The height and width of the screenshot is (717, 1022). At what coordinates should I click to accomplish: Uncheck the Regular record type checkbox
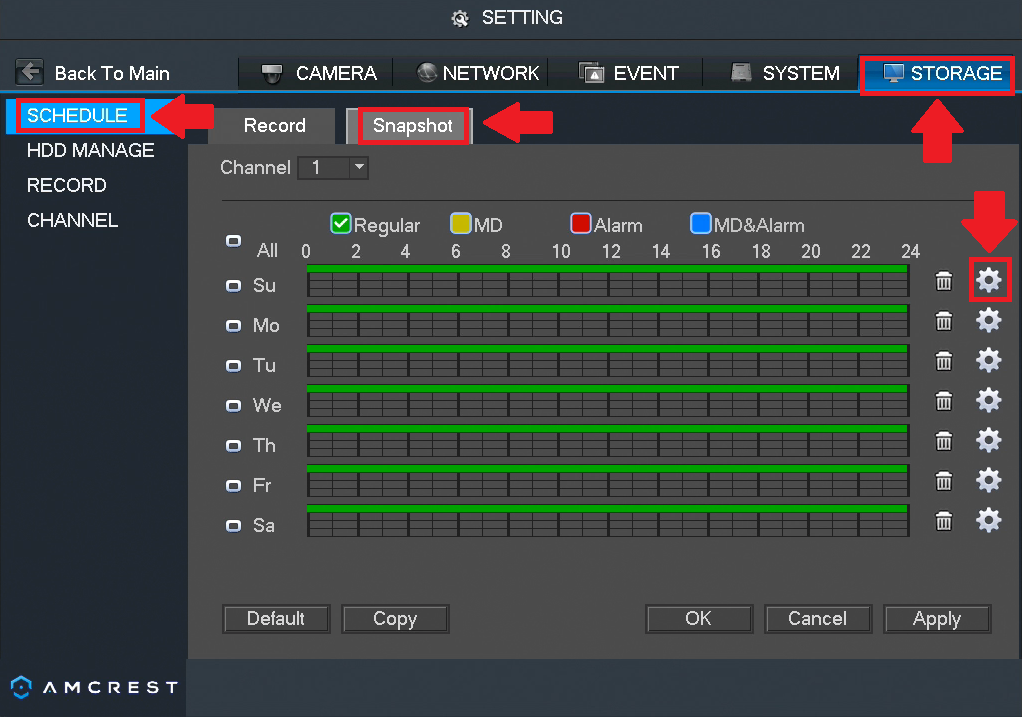tap(341, 224)
